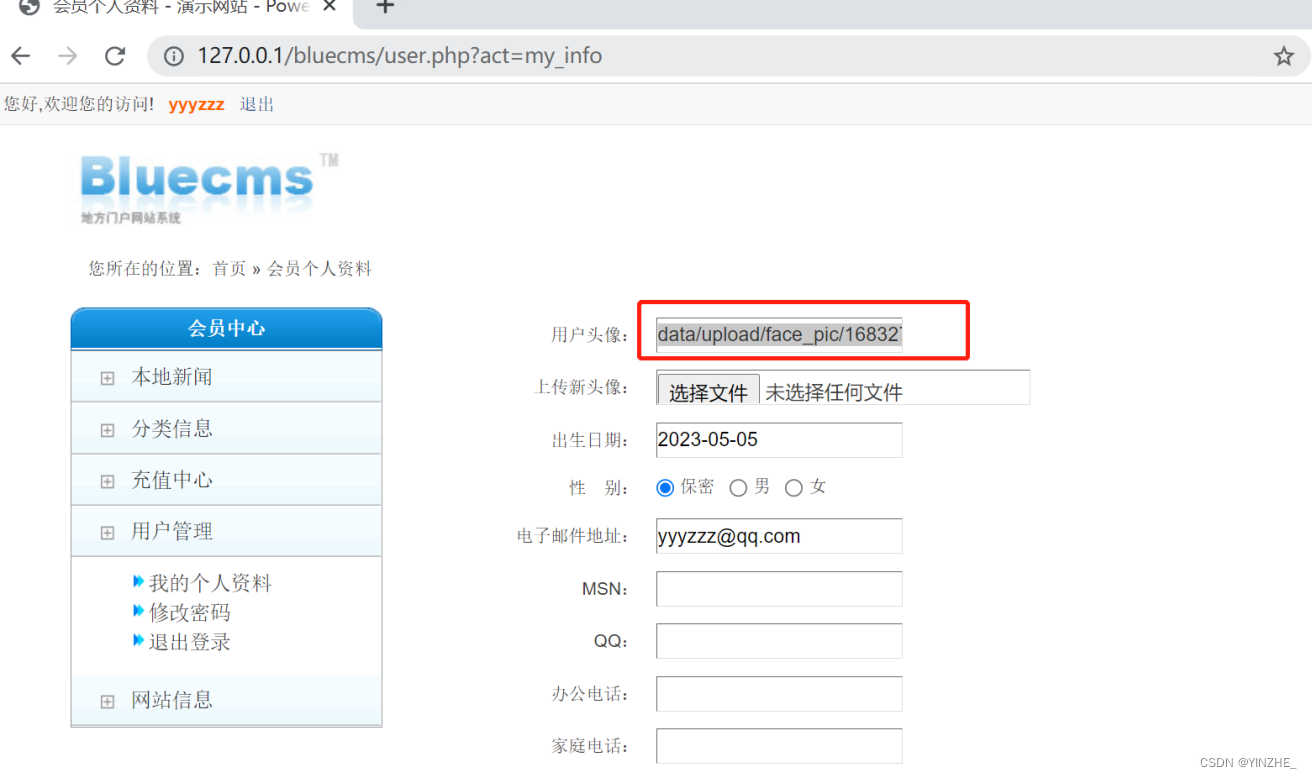
Task: Open 修改密码 link in sidebar
Action: coord(190,612)
